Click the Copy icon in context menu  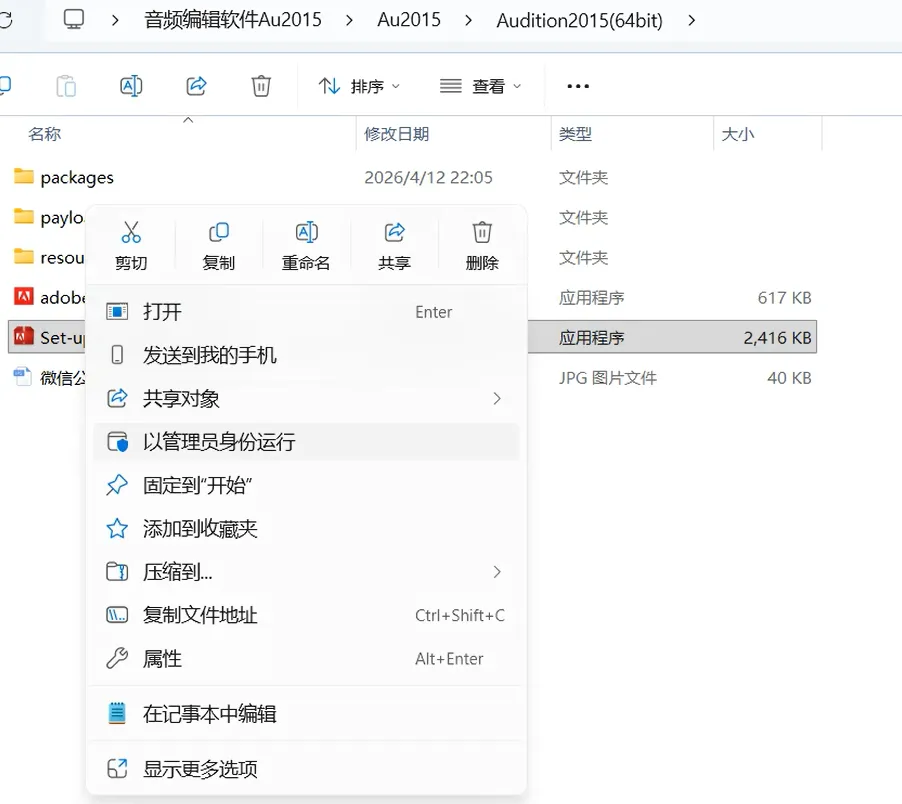[x=219, y=232]
